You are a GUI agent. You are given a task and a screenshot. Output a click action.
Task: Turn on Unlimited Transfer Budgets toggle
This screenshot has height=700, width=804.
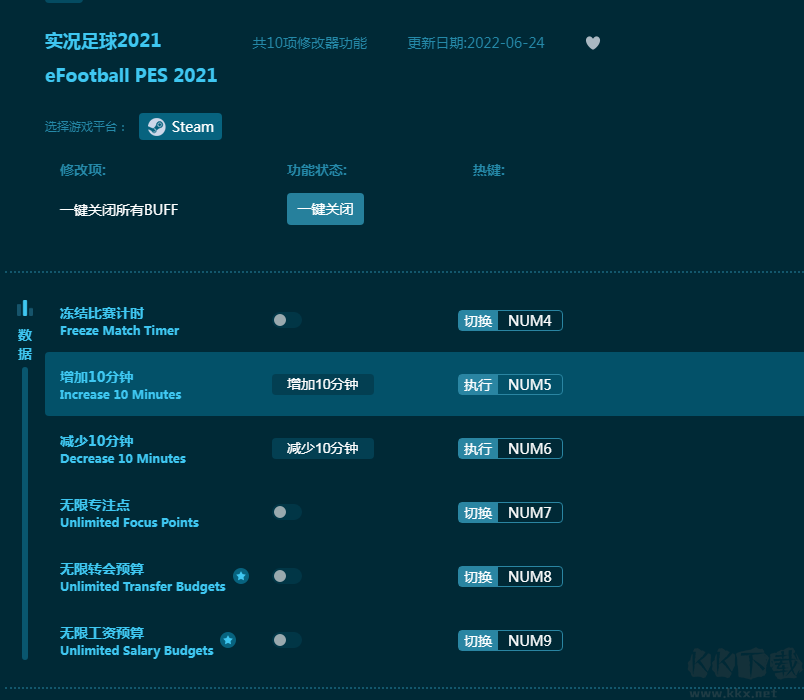pos(286,576)
